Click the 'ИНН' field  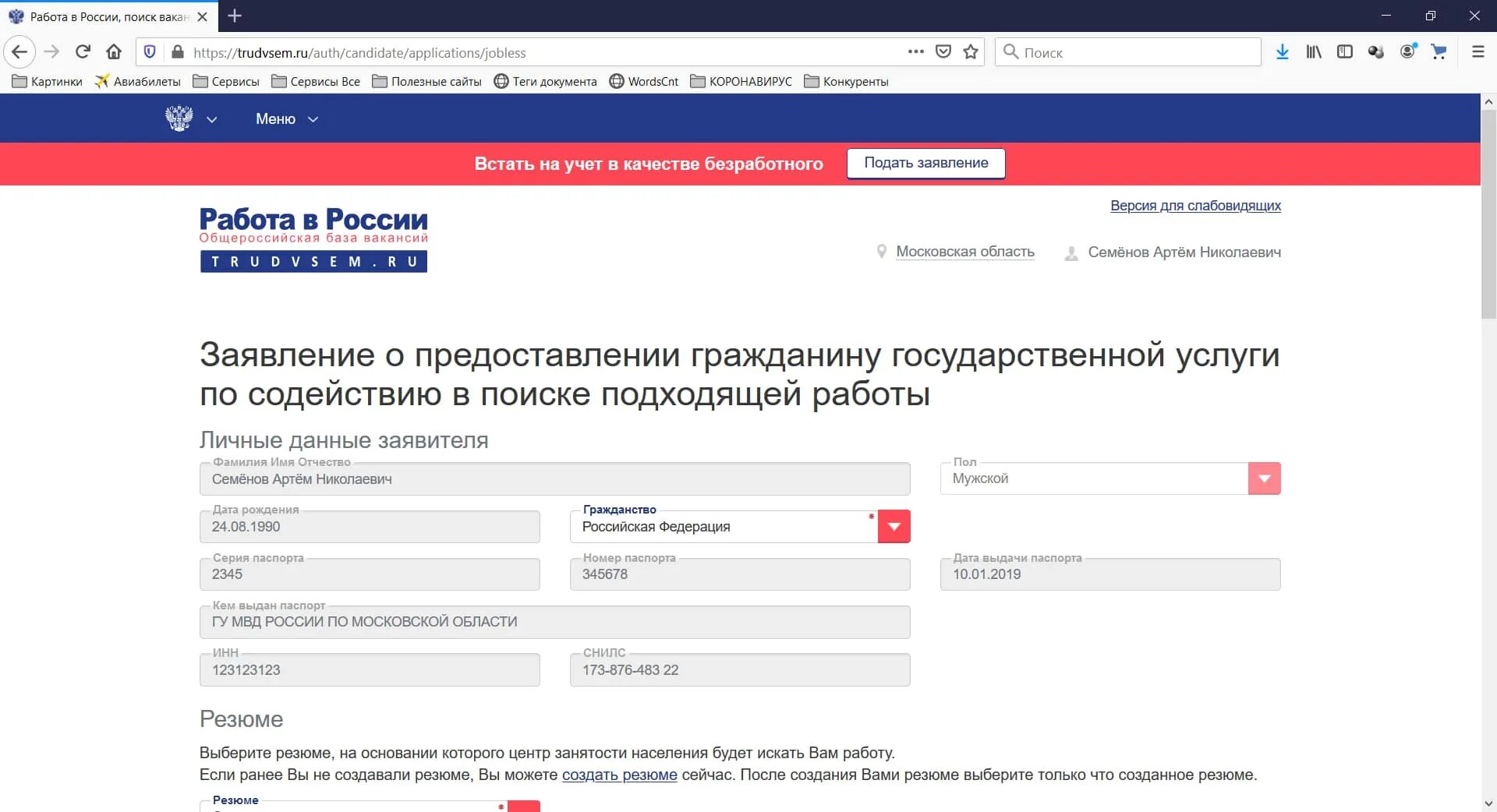click(370, 670)
